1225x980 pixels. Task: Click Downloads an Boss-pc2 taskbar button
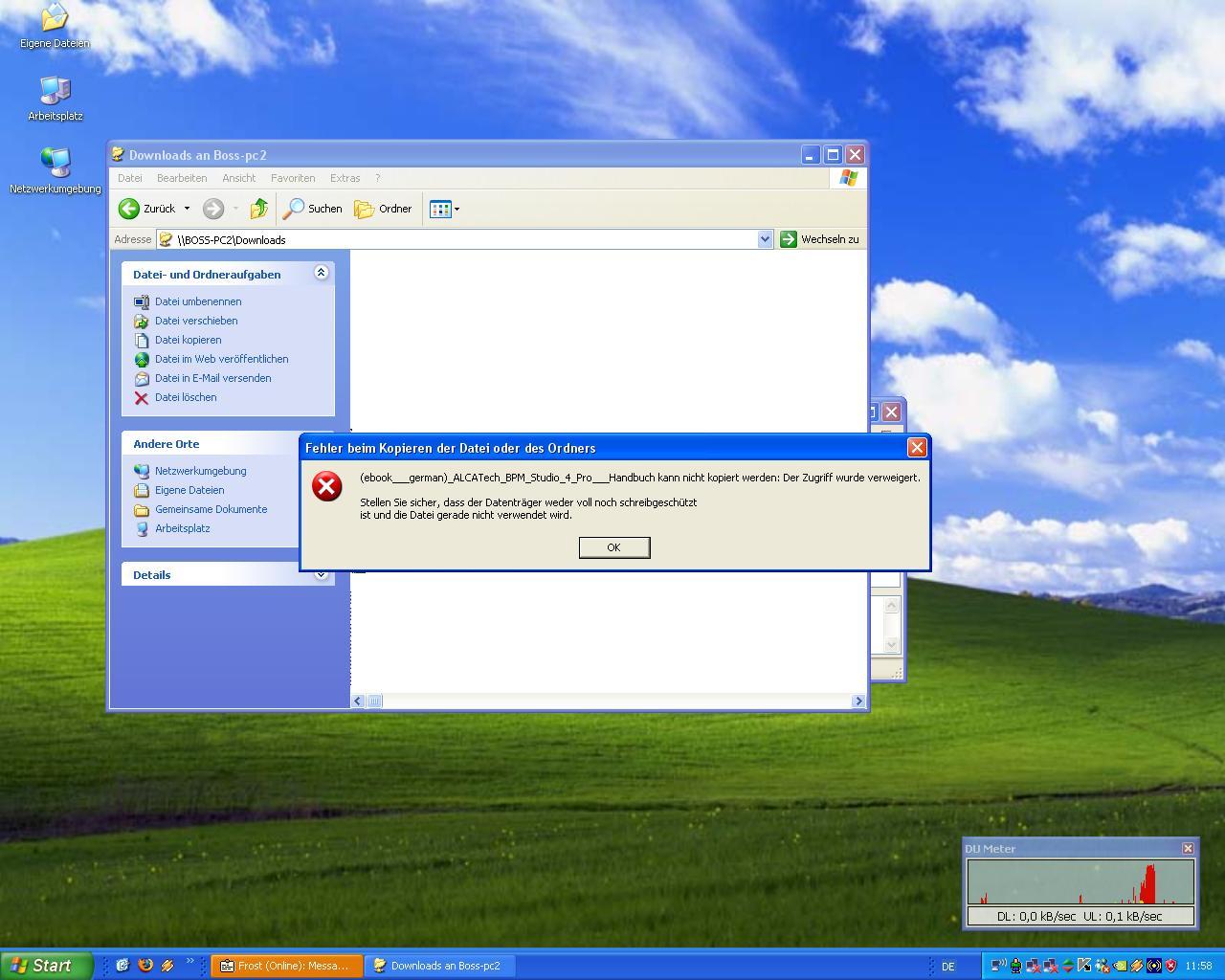pos(440,966)
